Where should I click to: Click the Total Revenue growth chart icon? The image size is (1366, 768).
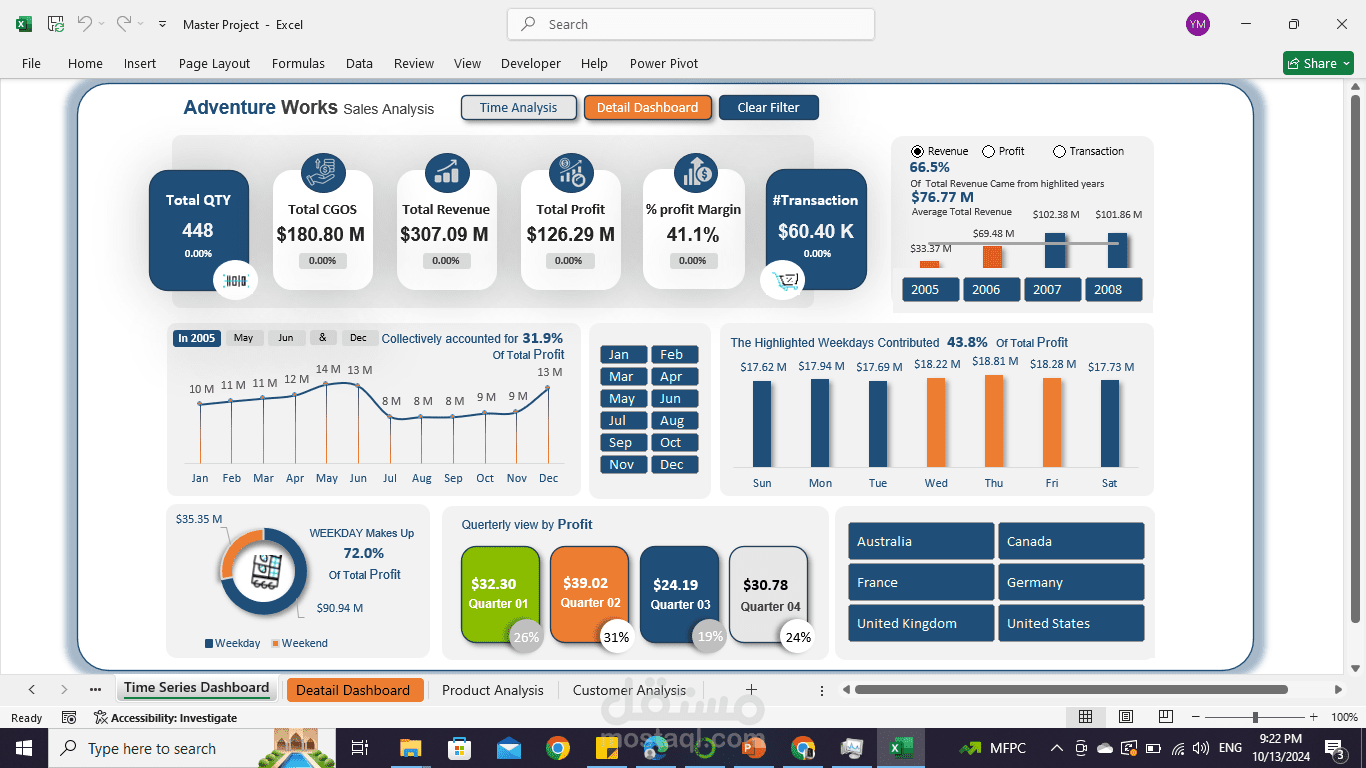click(447, 172)
